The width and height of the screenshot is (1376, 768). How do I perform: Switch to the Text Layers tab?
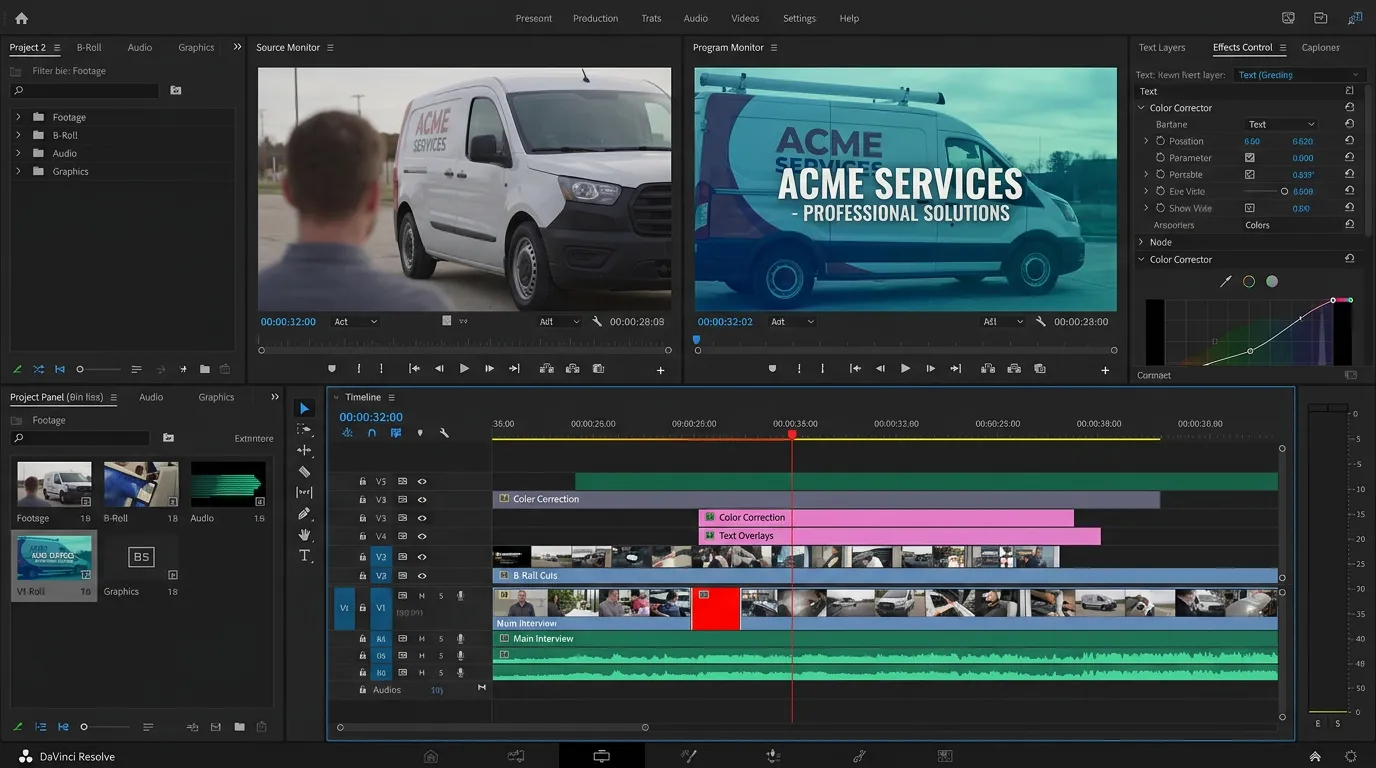click(1161, 47)
